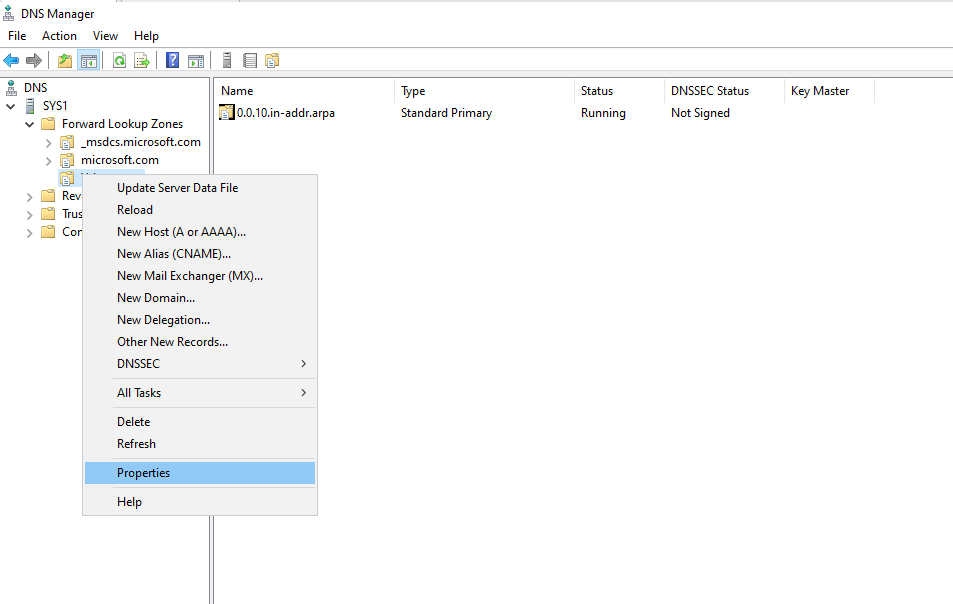The height and width of the screenshot is (604, 953).
Task: Click the _msdcs.microsoft.com zone icon
Action: 67,143
